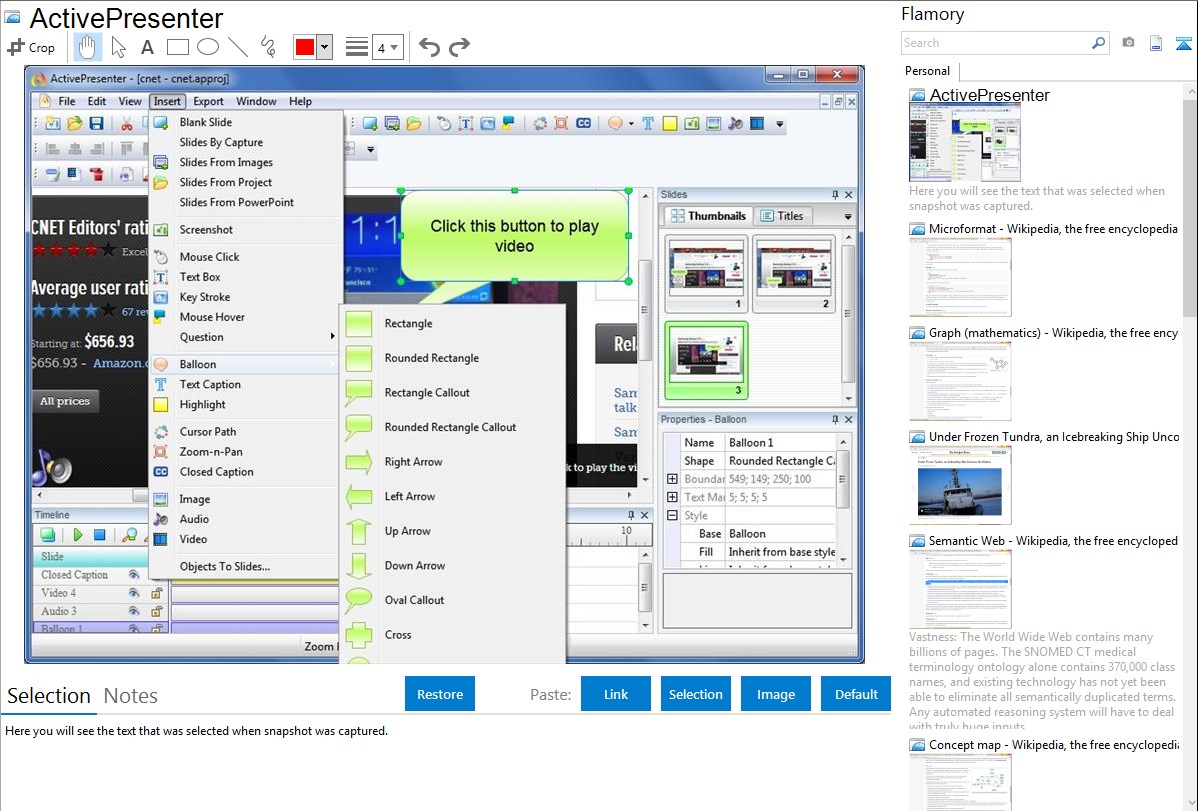Select the ellipse drawing tool

[208, 47]
